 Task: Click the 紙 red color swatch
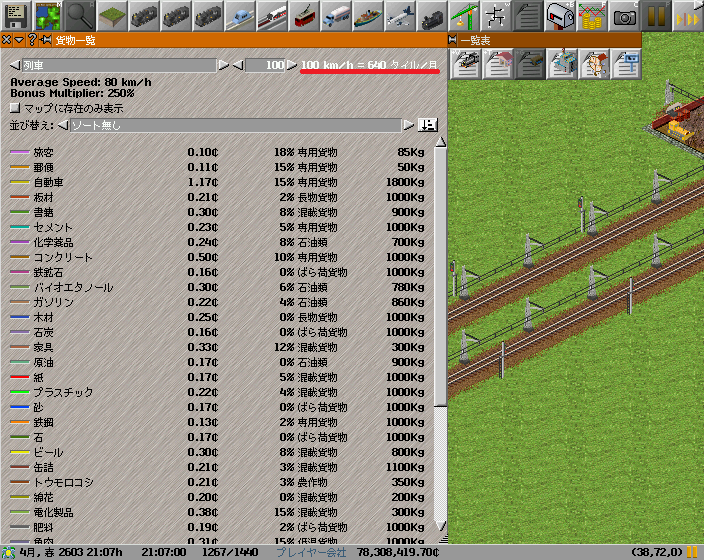tap(20, 377)
